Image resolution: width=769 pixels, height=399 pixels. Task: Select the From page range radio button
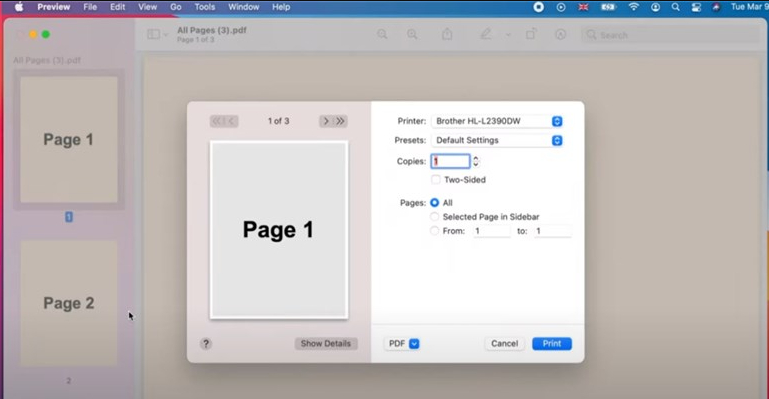(435, 230)
